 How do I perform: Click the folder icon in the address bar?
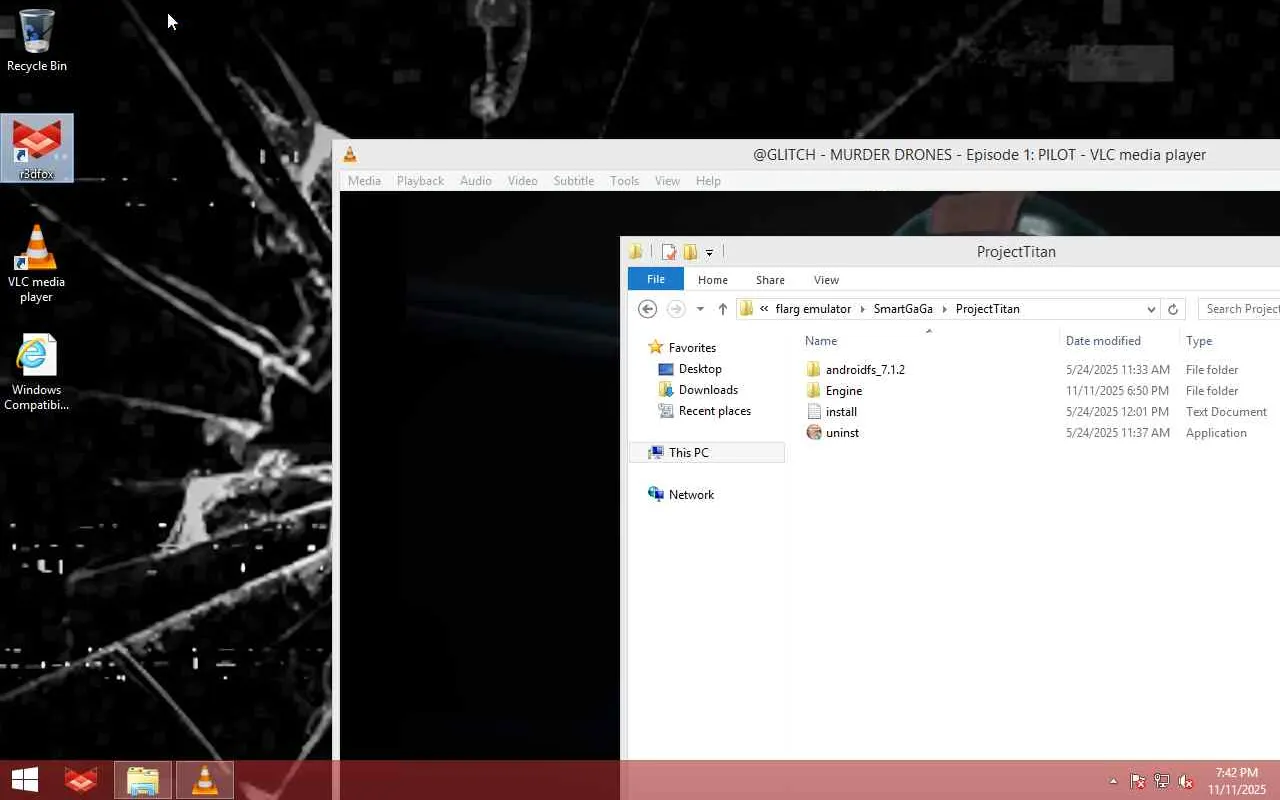point(746,309)
